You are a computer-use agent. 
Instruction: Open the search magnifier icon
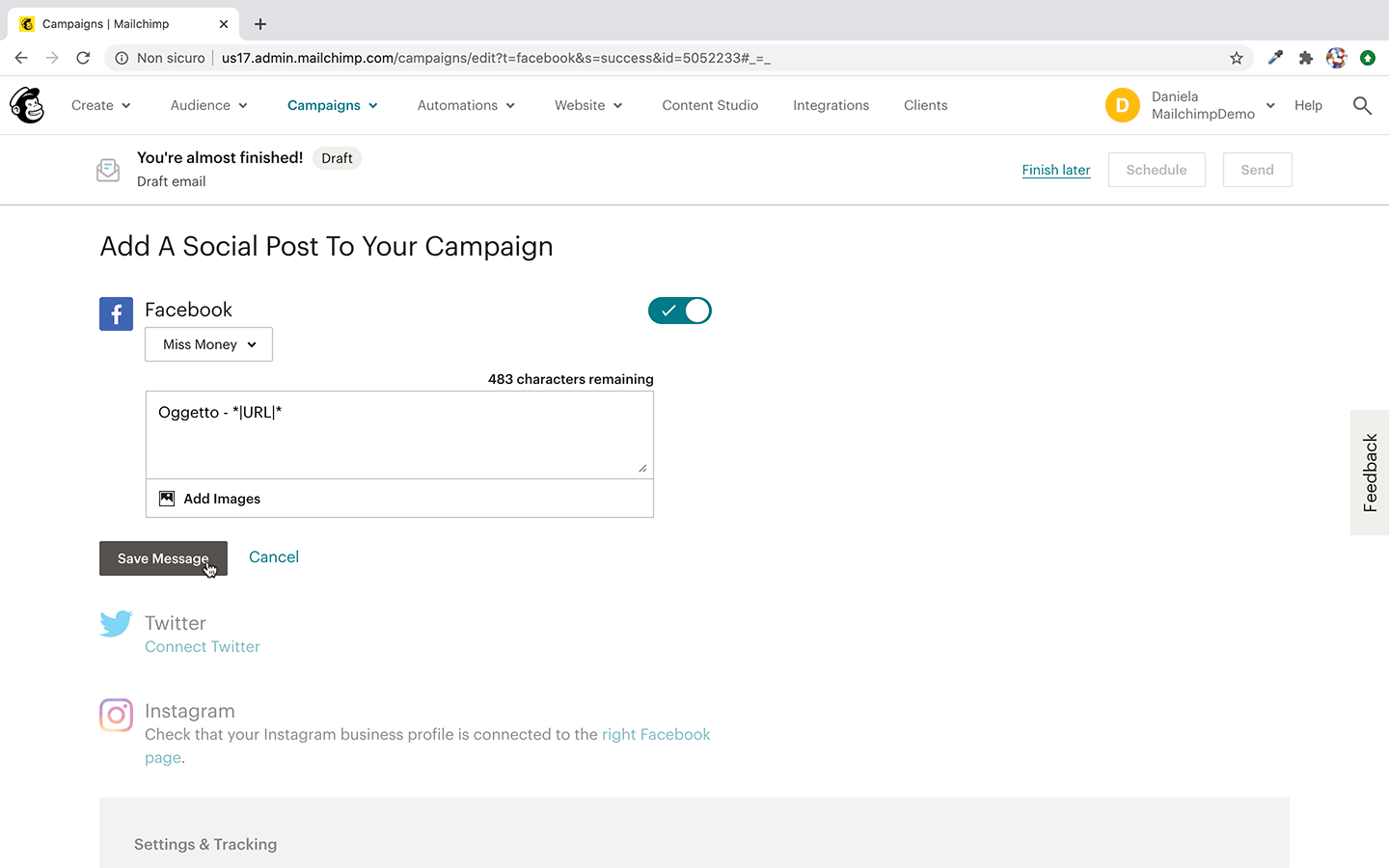pos(1362,105)
